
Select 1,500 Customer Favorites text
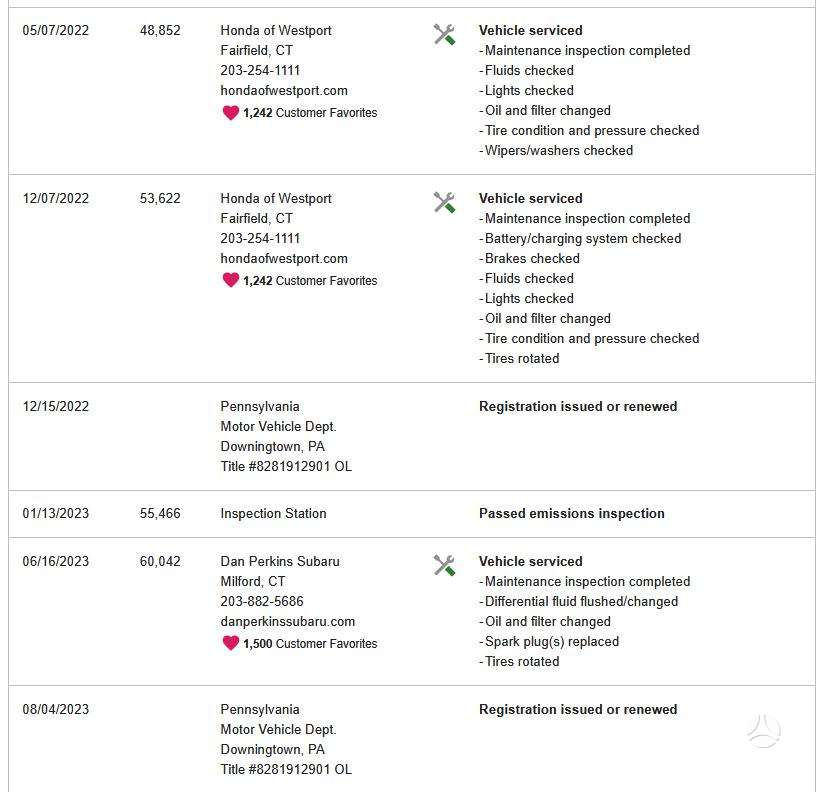click(310, 644)
